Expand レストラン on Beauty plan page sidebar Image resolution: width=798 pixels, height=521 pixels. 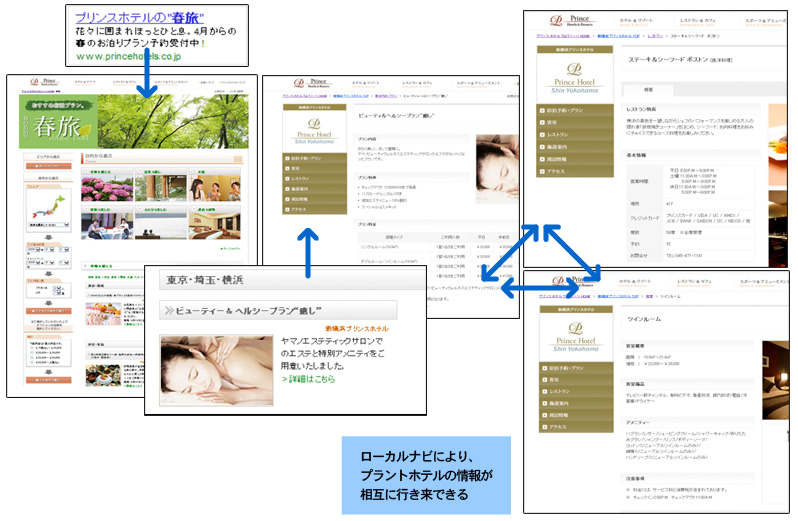(x=315, y=179)
